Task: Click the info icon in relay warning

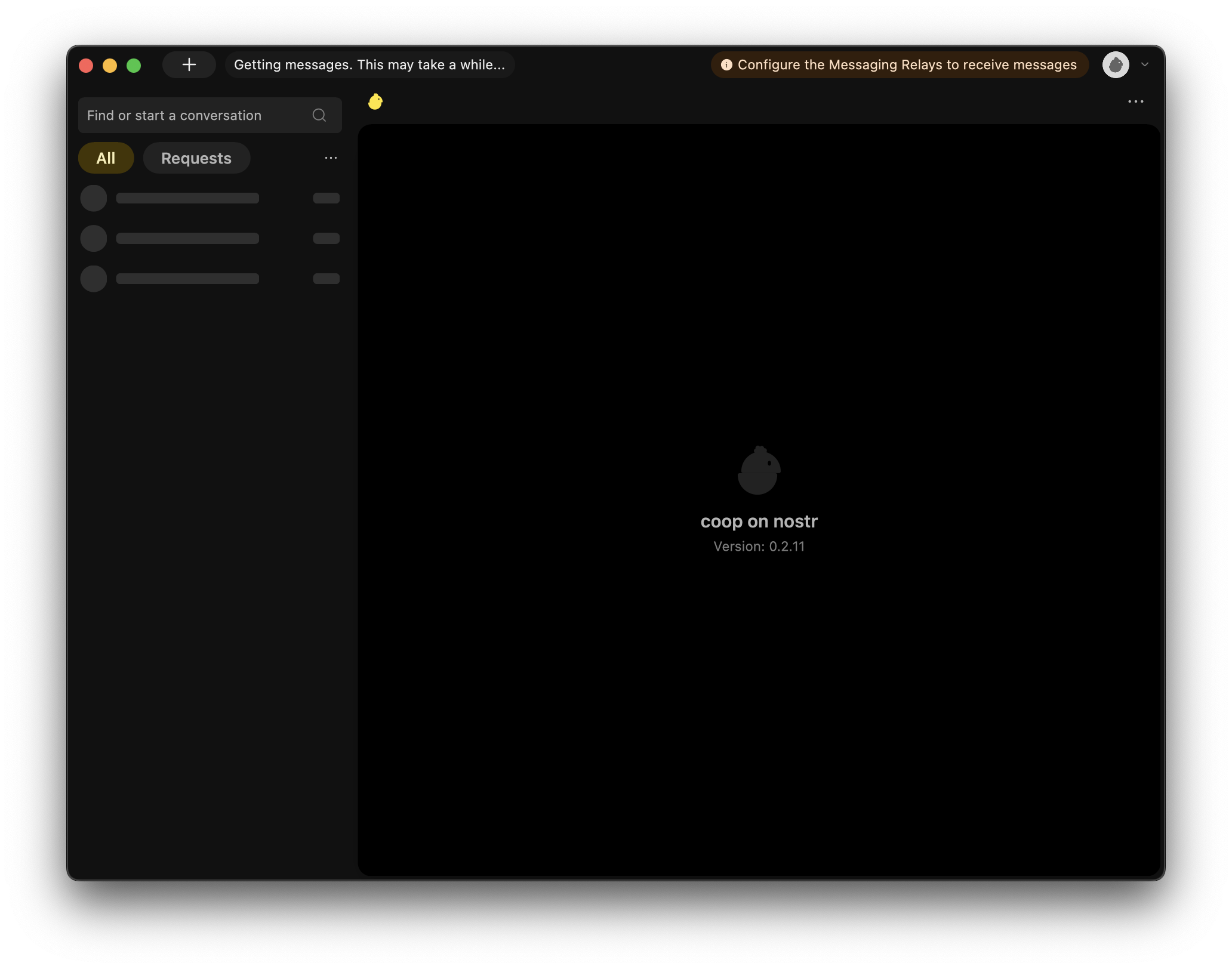Action: pyautogui.click(x=726, y=65)
